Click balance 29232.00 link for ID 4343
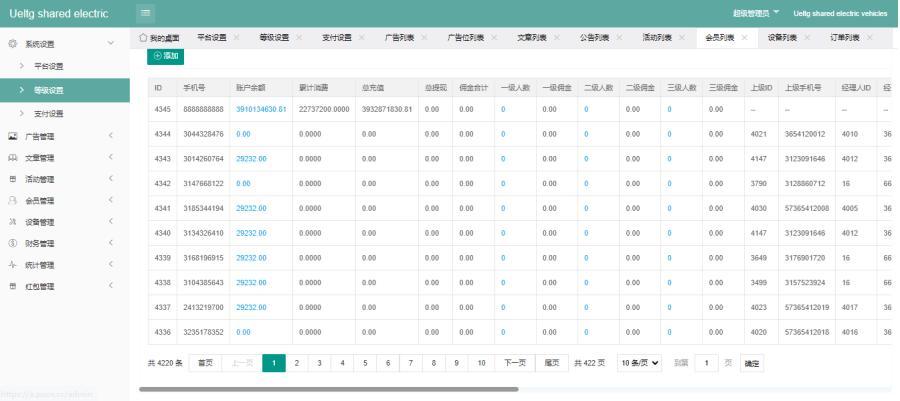 point(251,159)
